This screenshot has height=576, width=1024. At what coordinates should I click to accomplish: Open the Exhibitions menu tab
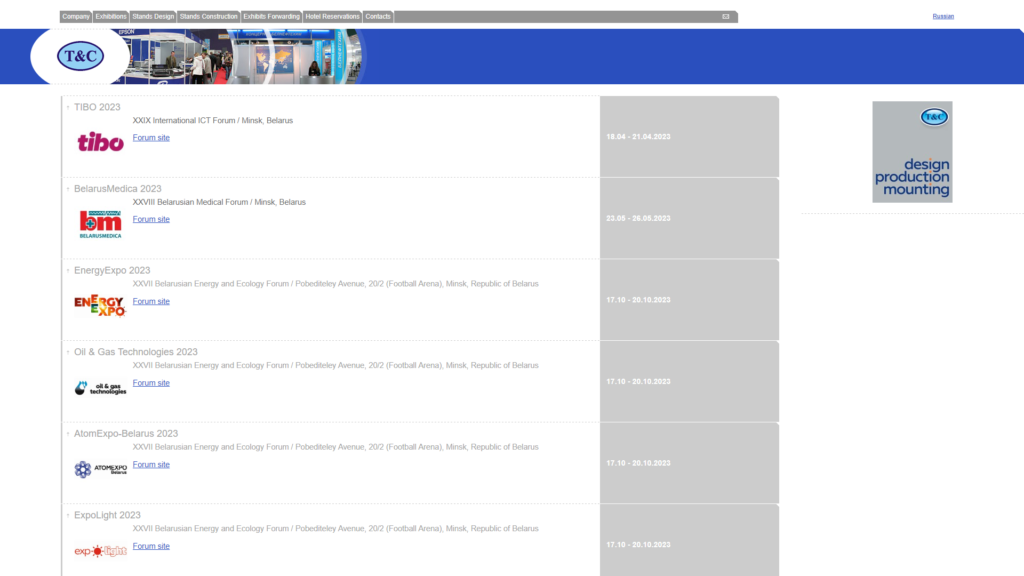coord(111,17)
